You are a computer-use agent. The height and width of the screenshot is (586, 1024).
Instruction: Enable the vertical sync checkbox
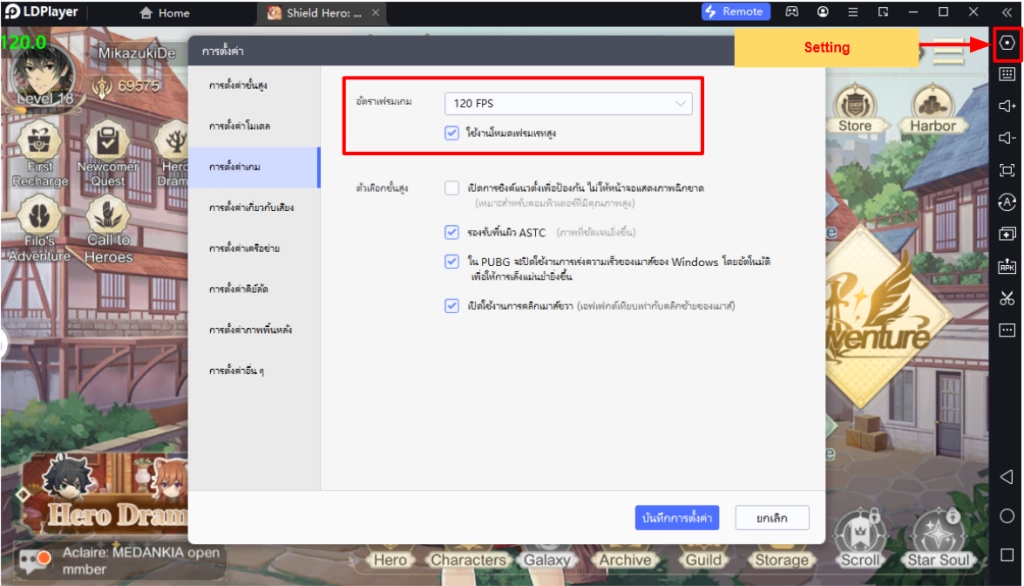(452, 188)
